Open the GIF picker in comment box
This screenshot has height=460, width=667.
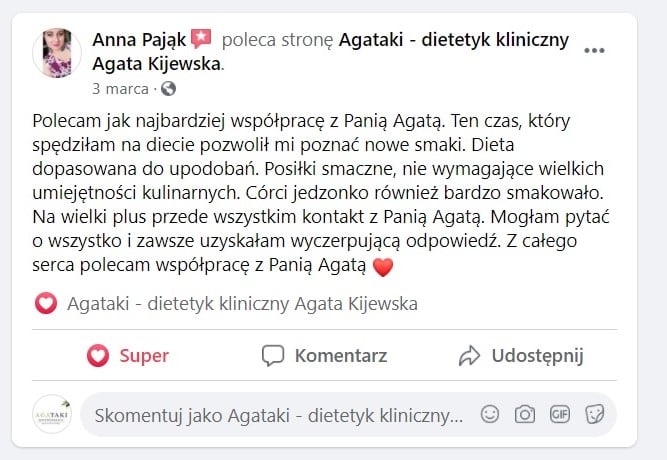click(559, 413)
